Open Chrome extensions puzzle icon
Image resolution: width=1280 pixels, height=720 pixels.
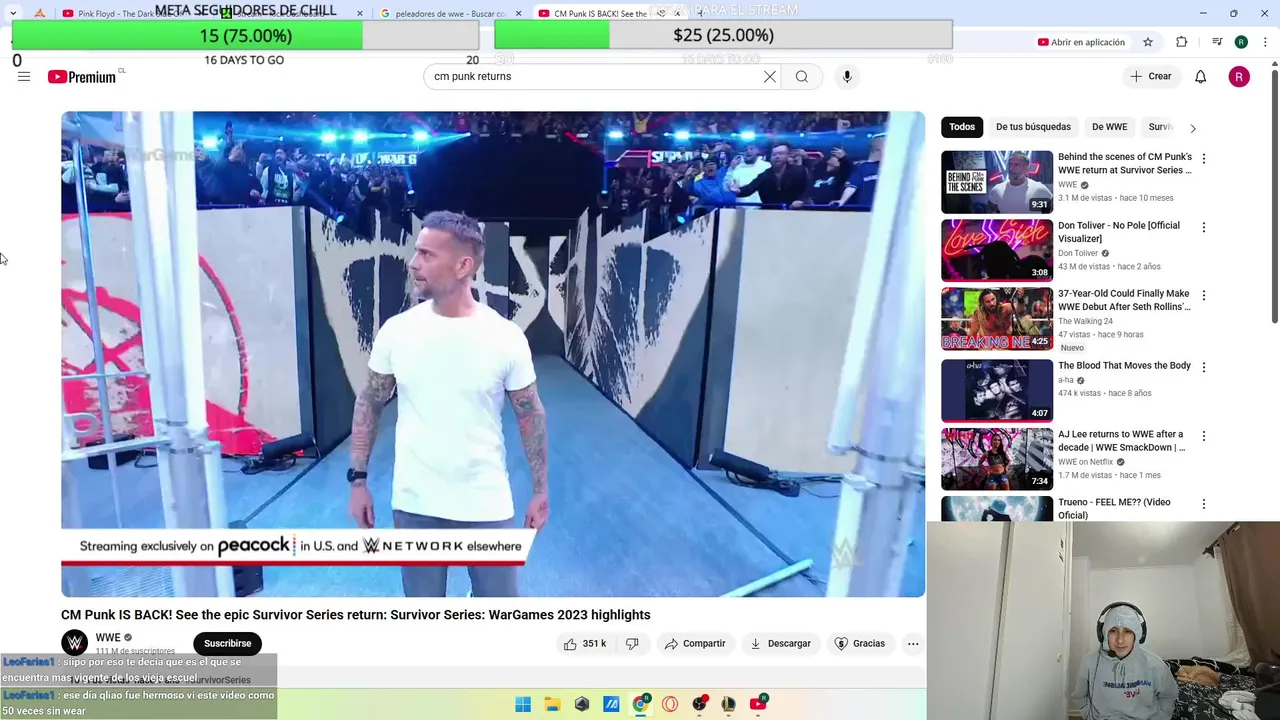[x=1182, y=42]
